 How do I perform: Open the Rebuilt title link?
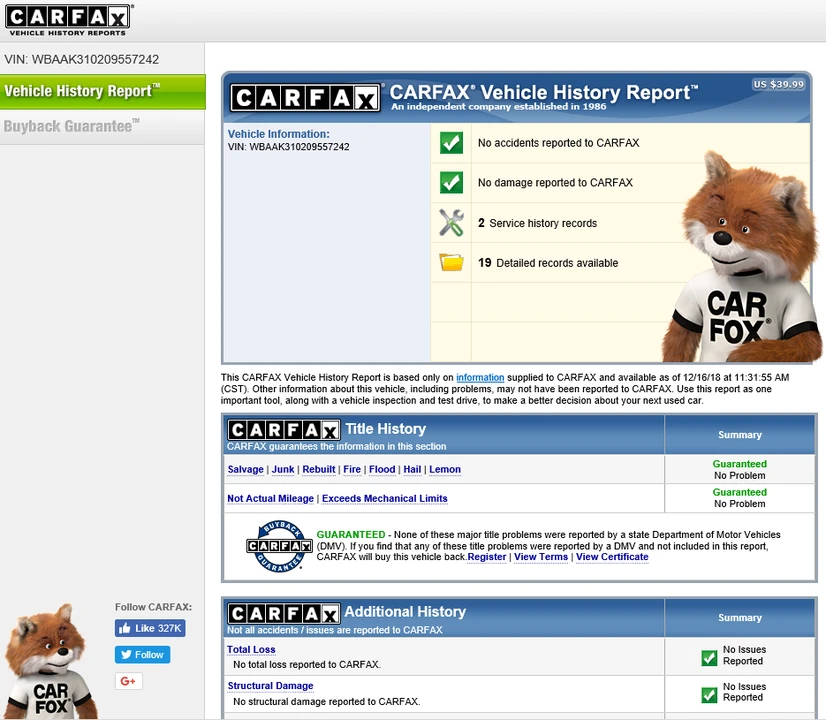pos(319,469)
